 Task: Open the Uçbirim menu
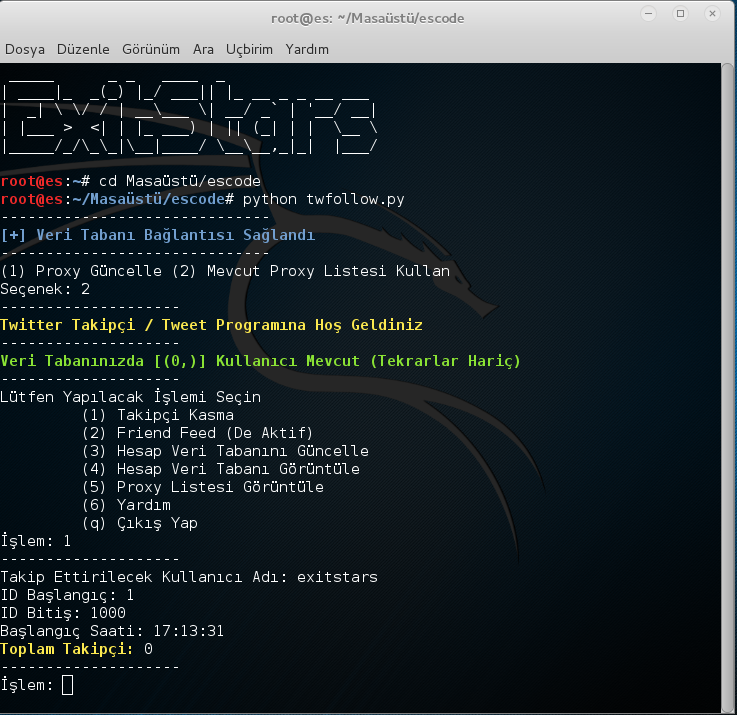249,50
